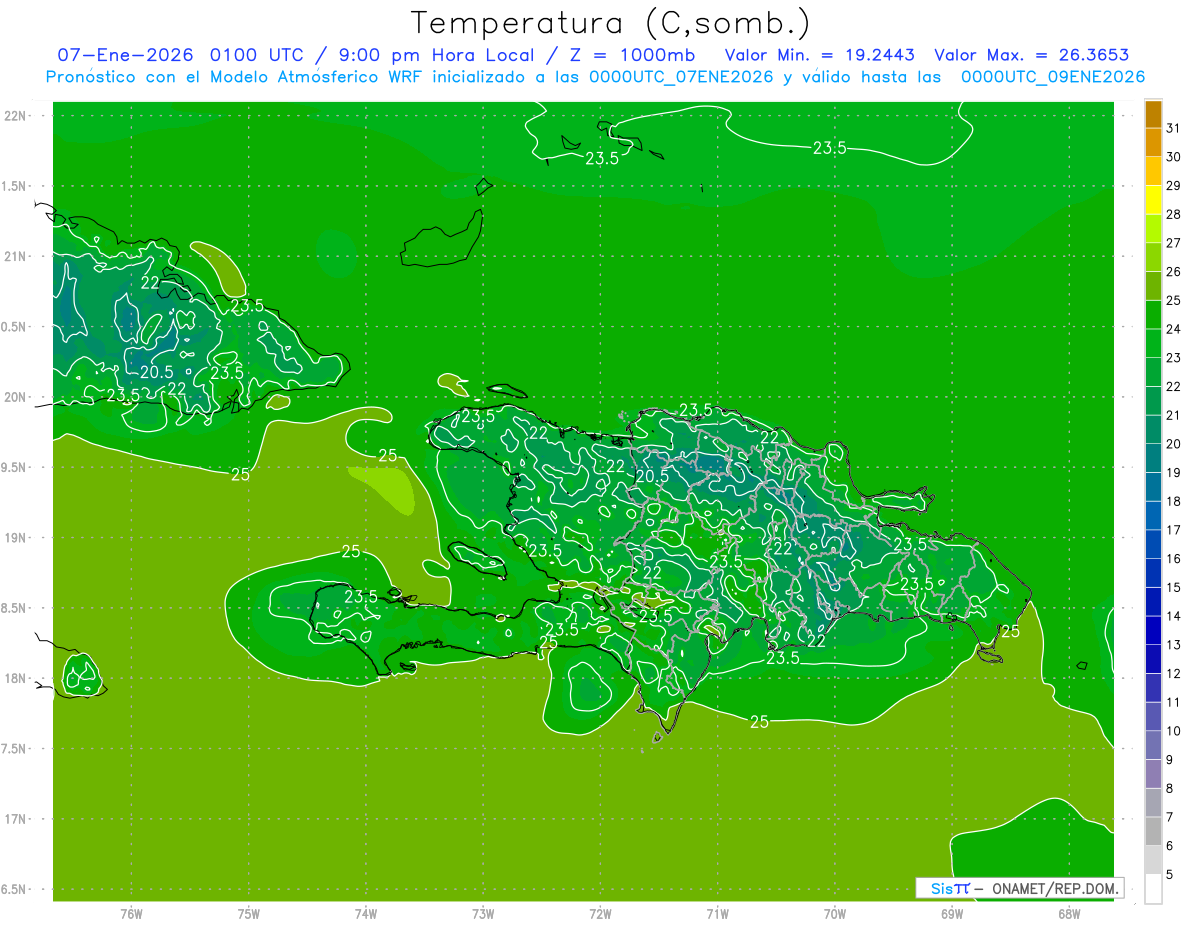Viewport: 1200px width, 927px height.
Task: Click the 20.5 contour label over Cuba
Action: (157, 372)
